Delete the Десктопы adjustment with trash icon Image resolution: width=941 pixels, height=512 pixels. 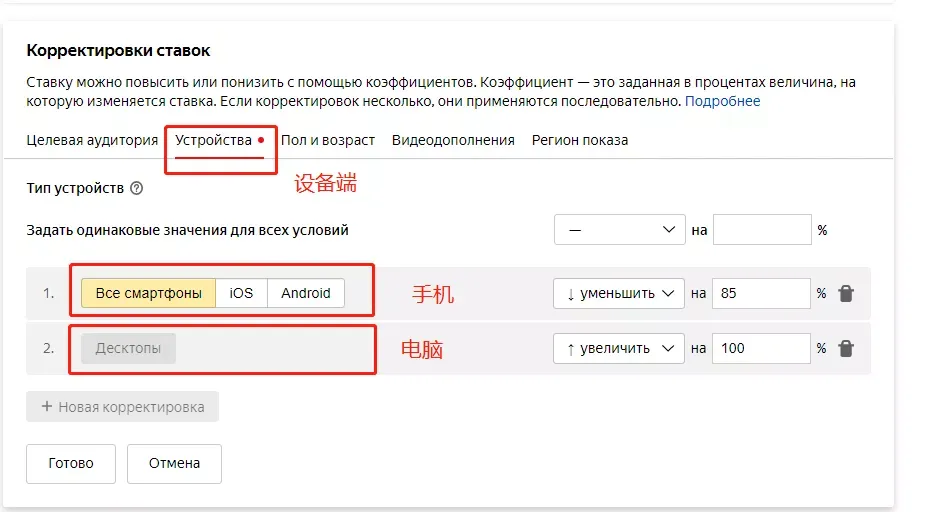pyautogui.click(x=846, y=348)
